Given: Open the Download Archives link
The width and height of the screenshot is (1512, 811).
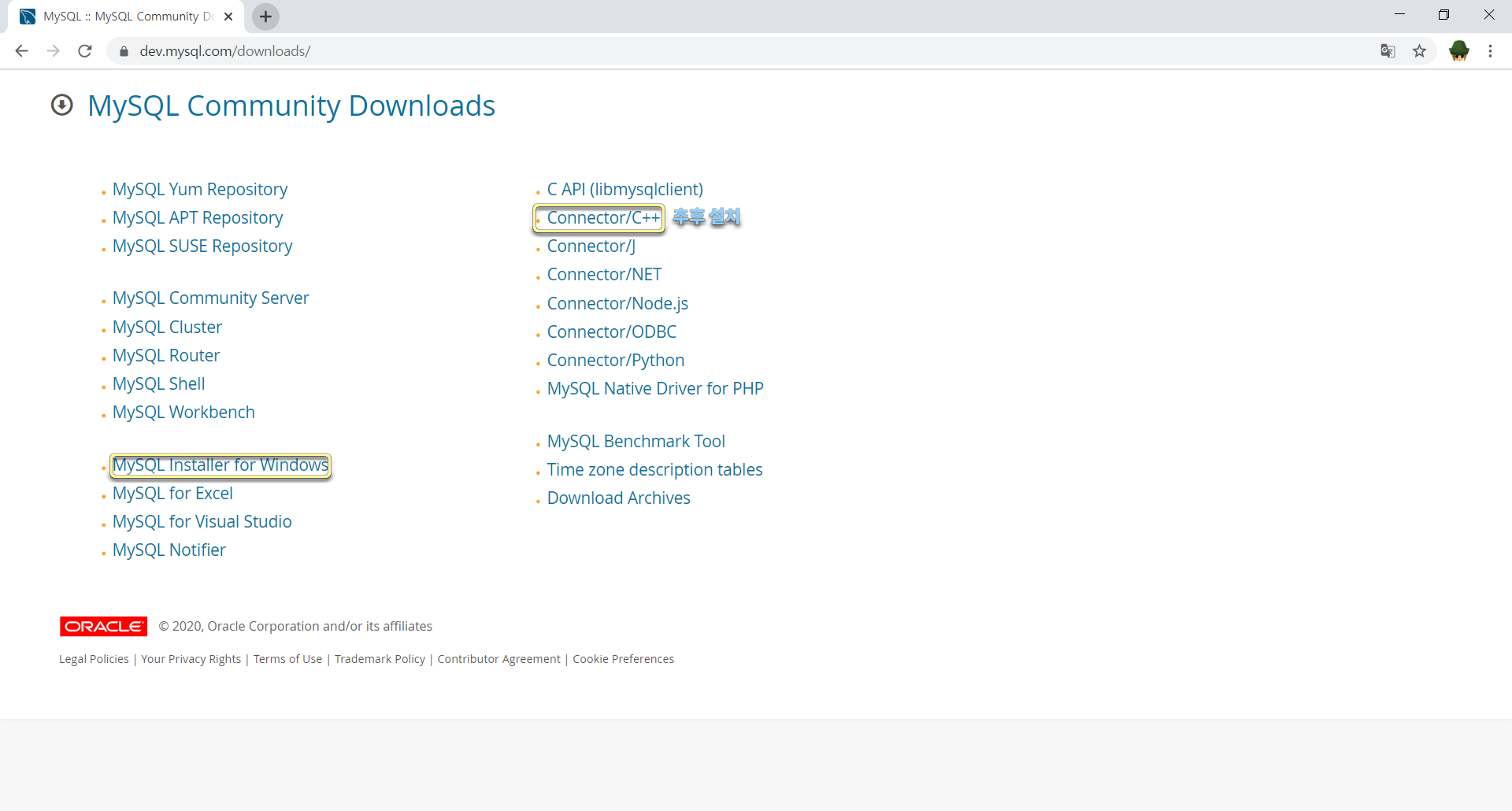Looking at the screenshot, I should coord(618,498).
